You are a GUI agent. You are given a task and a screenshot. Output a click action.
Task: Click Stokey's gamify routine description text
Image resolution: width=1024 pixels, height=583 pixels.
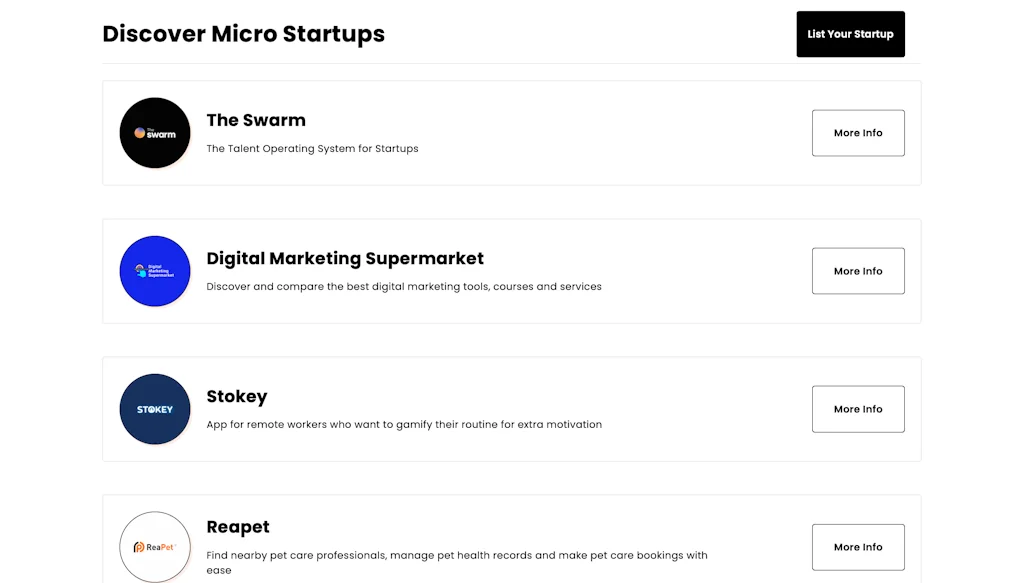403,424
